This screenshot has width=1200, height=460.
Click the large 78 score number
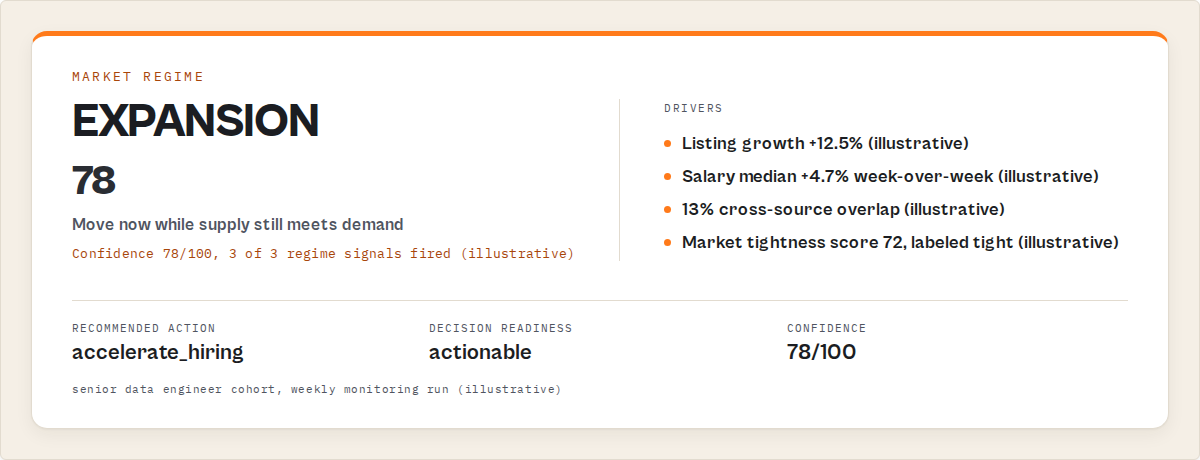coord(94,181)
